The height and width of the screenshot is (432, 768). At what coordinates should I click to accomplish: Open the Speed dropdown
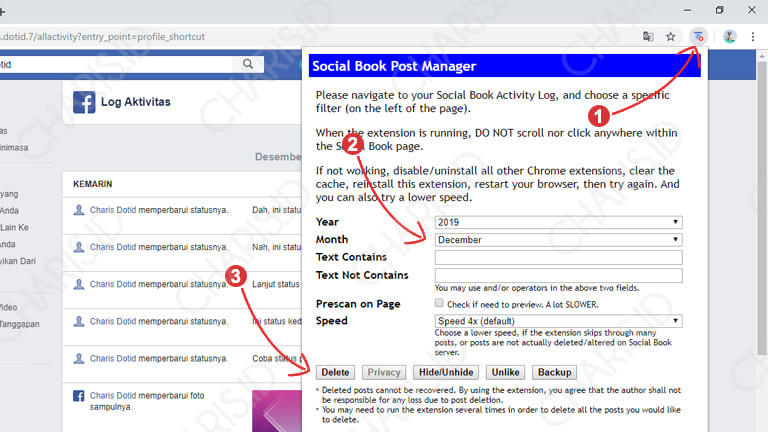558,321
